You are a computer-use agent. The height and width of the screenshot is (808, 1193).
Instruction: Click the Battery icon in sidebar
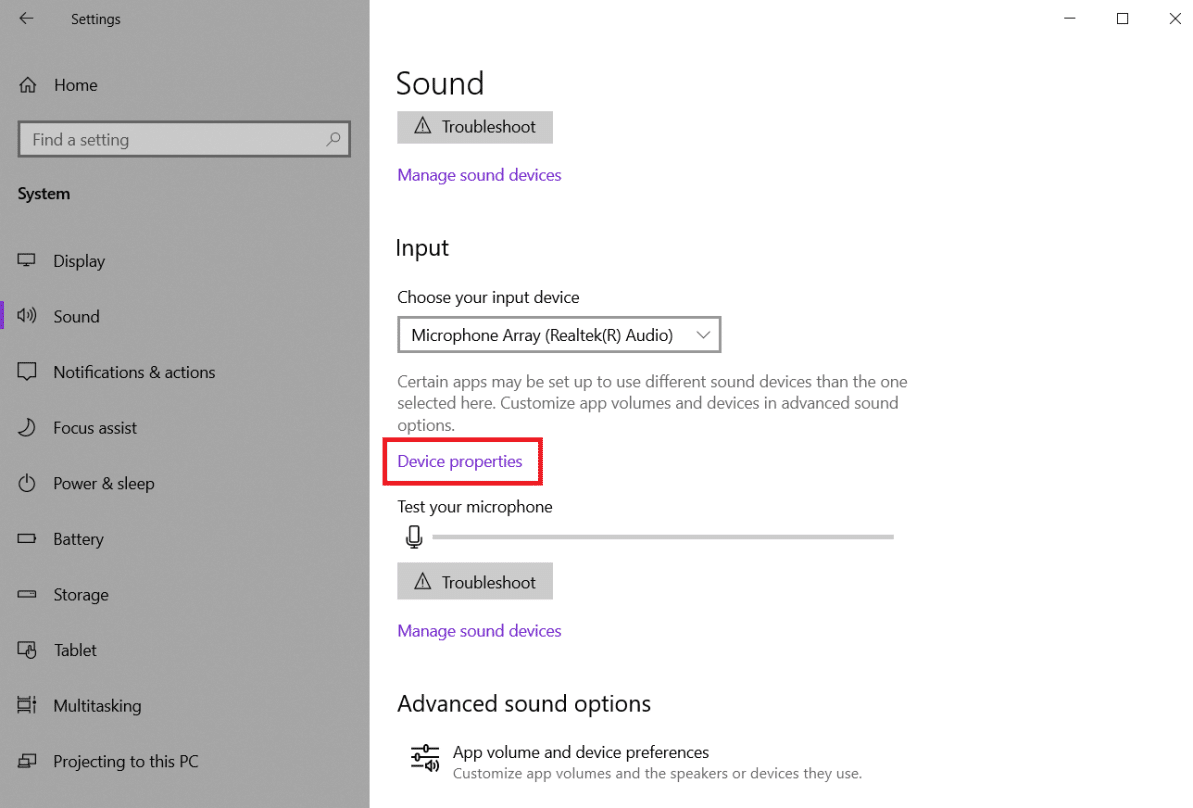pos(27,539)
